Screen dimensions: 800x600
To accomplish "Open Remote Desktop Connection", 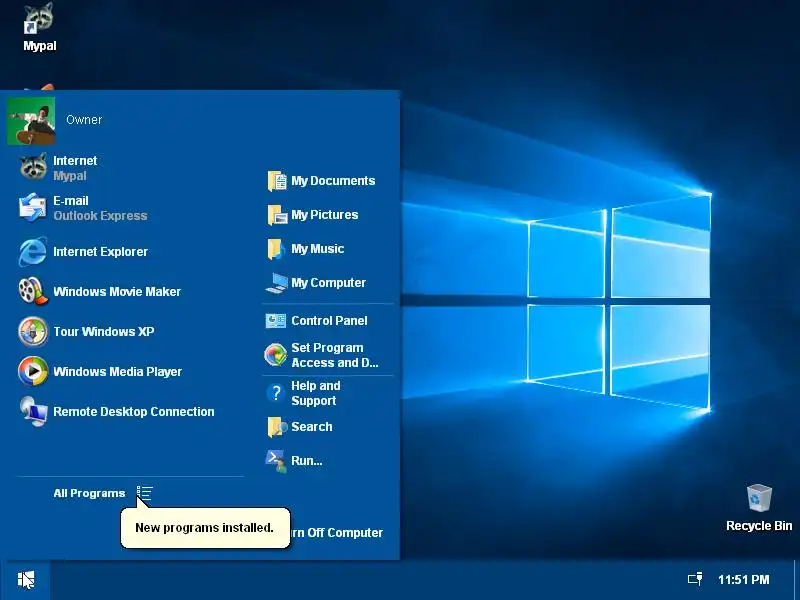I will [x=116, y=411].
